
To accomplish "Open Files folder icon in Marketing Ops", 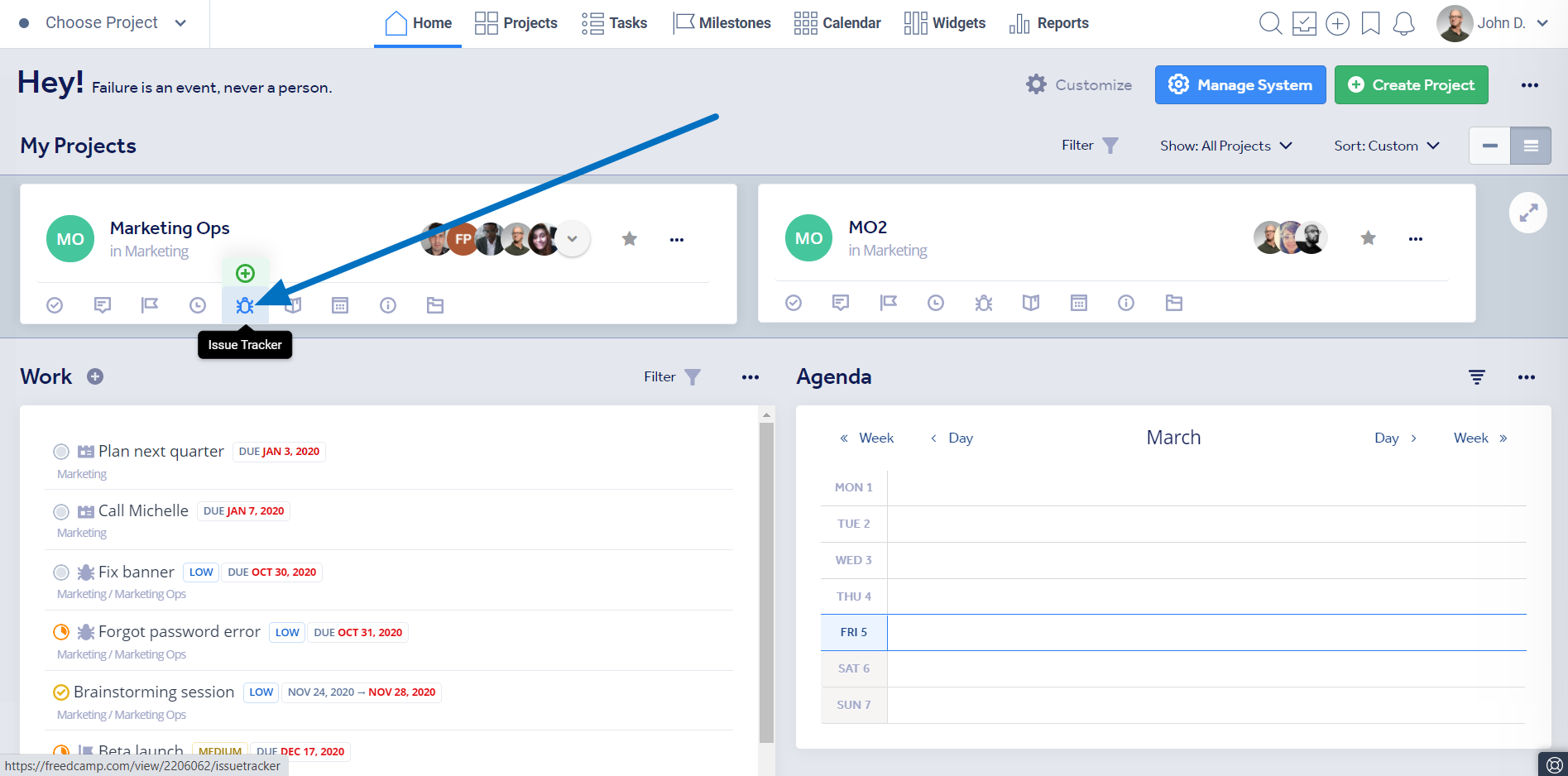I will pos(435,305).
